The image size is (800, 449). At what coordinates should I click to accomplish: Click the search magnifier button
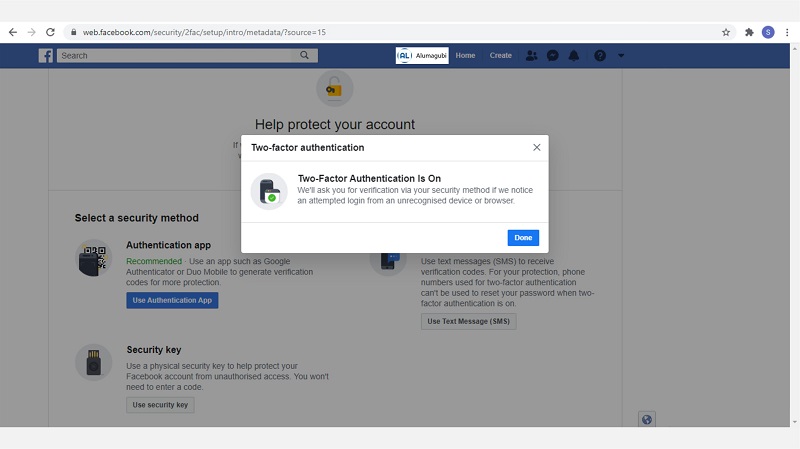pyautogui.click(x=305, y=56)
